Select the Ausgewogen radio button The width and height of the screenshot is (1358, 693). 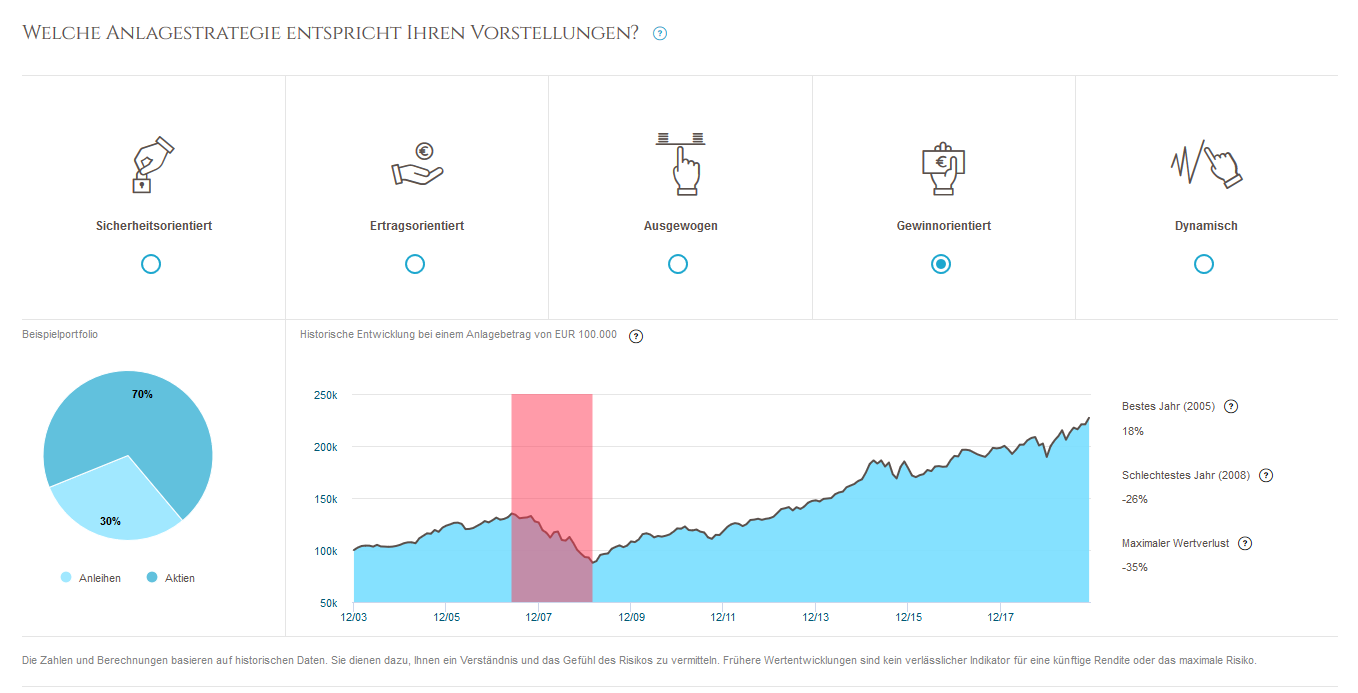click(678, 264)
